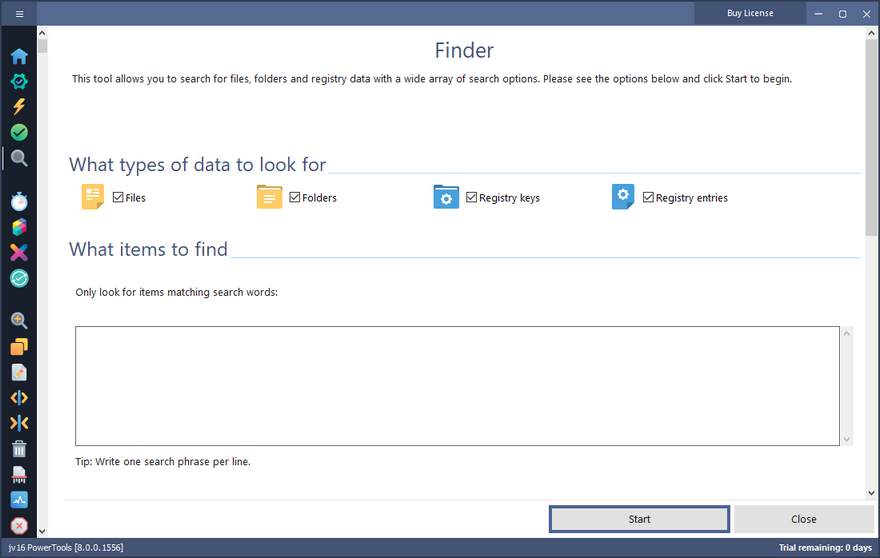Click the split arrows sidebar icon
The height and width of the screenshot is (558, 880).
pyautogui.click(x=19, y=423)
